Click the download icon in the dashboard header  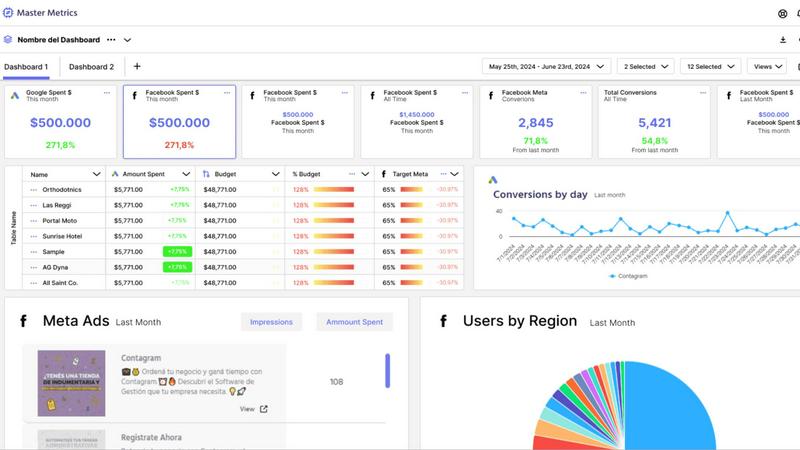click(x=782, y=40)
